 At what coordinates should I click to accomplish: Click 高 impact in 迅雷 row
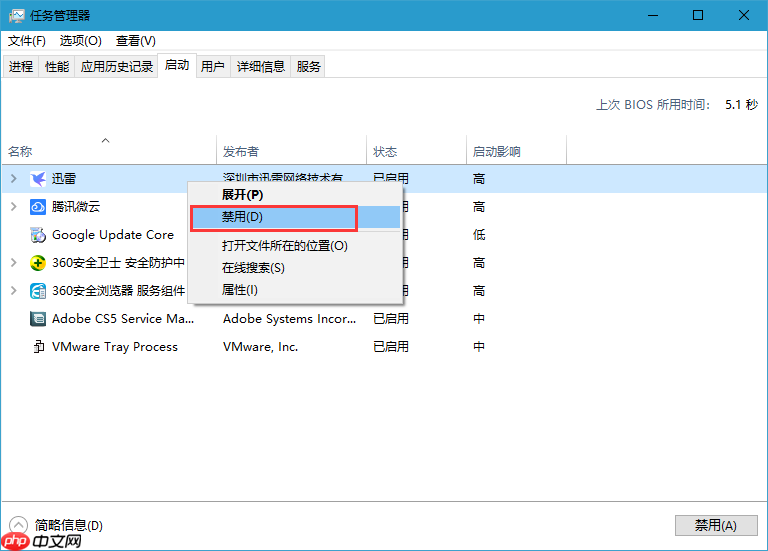pos(479,179)
